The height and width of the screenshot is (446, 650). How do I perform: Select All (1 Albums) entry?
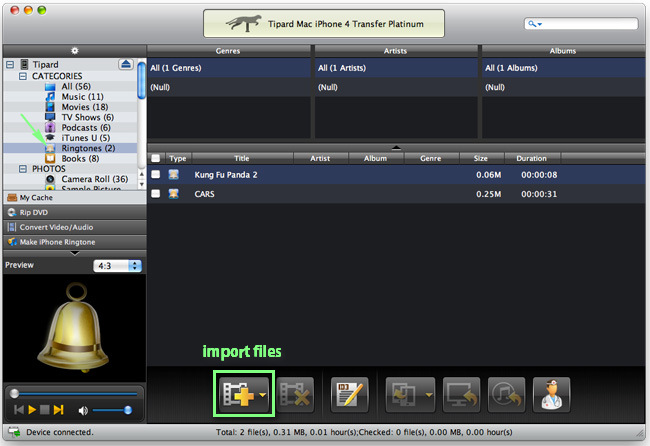(x=564, y=68)
